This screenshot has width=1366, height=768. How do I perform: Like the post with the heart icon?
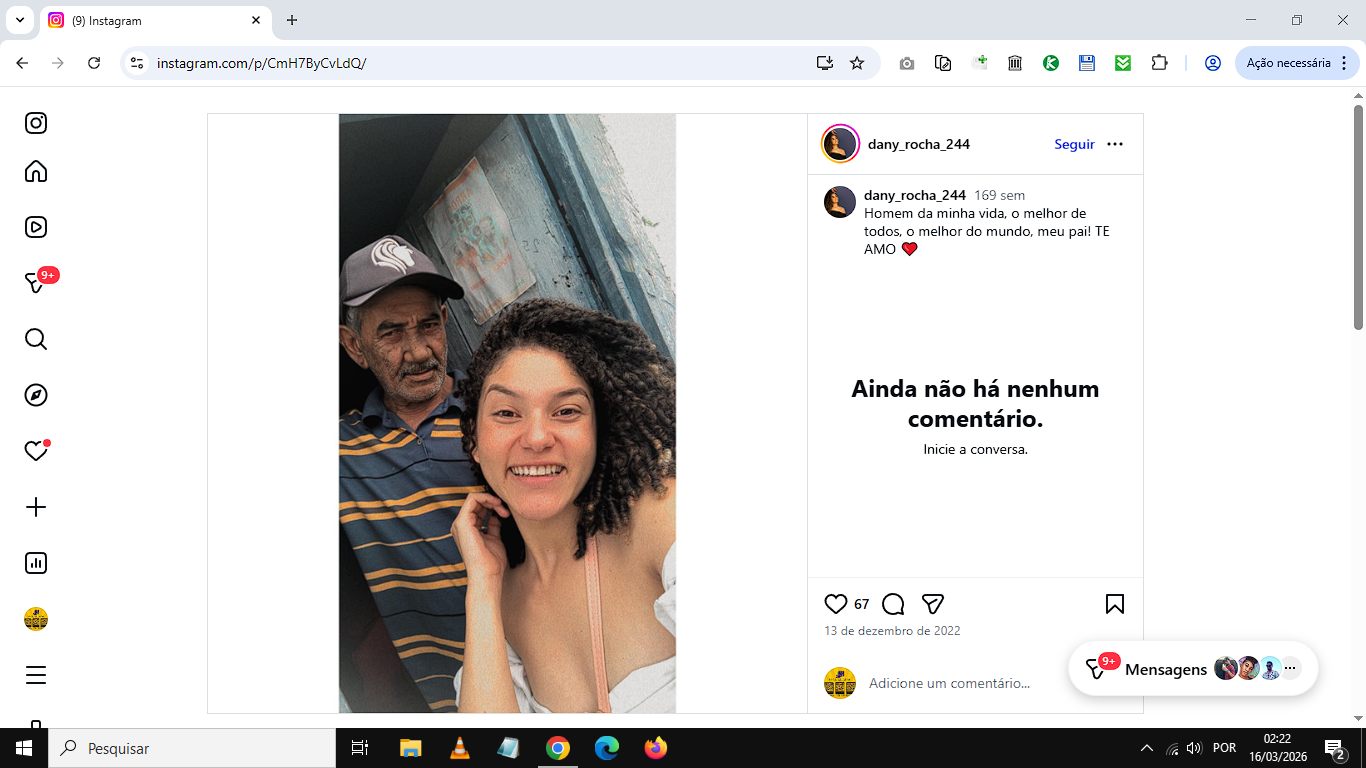pos(836,604)
